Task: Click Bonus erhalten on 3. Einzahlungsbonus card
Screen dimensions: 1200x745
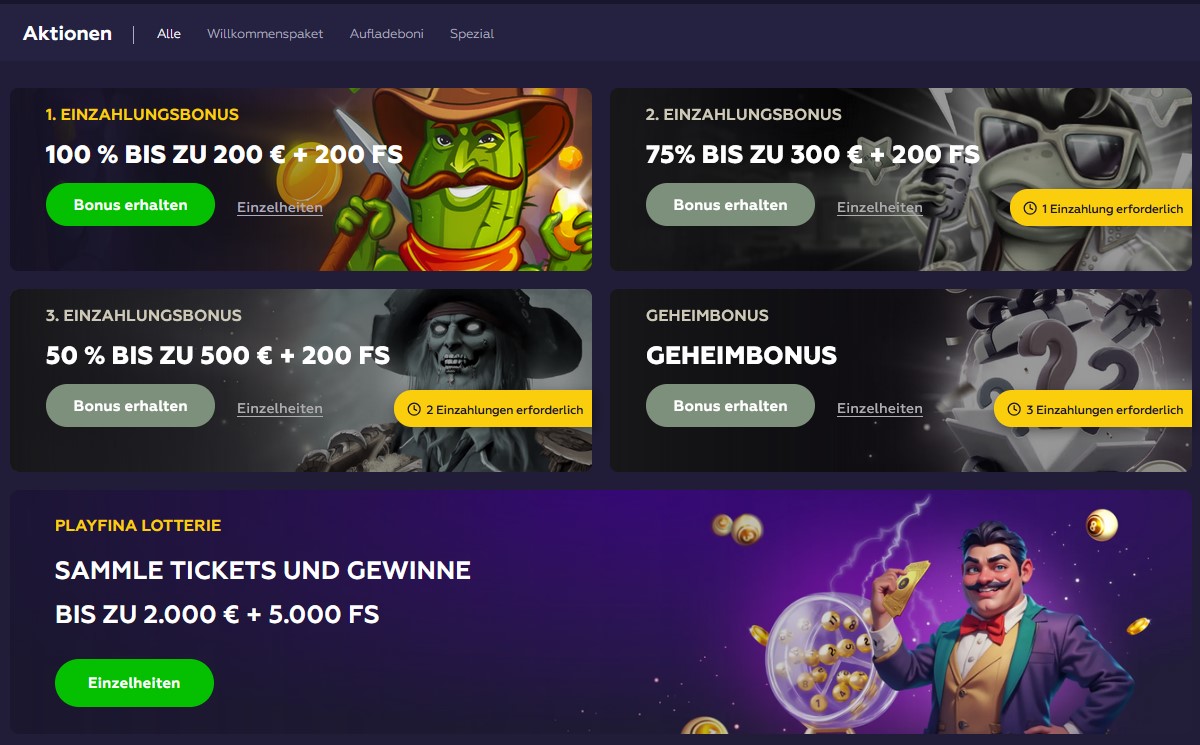Action: 130,406
